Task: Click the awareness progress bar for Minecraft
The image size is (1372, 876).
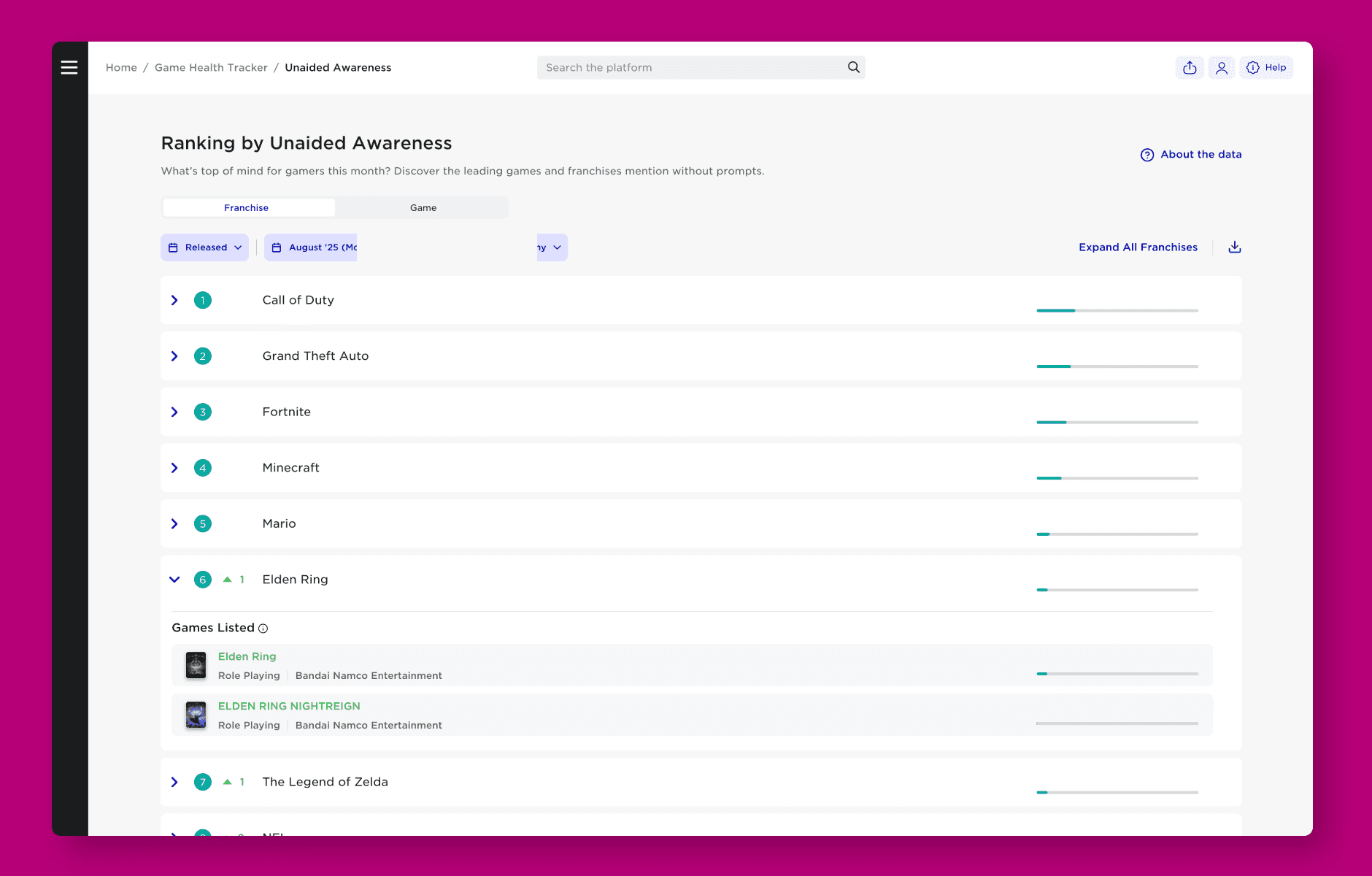Action: click(1117, 477)
